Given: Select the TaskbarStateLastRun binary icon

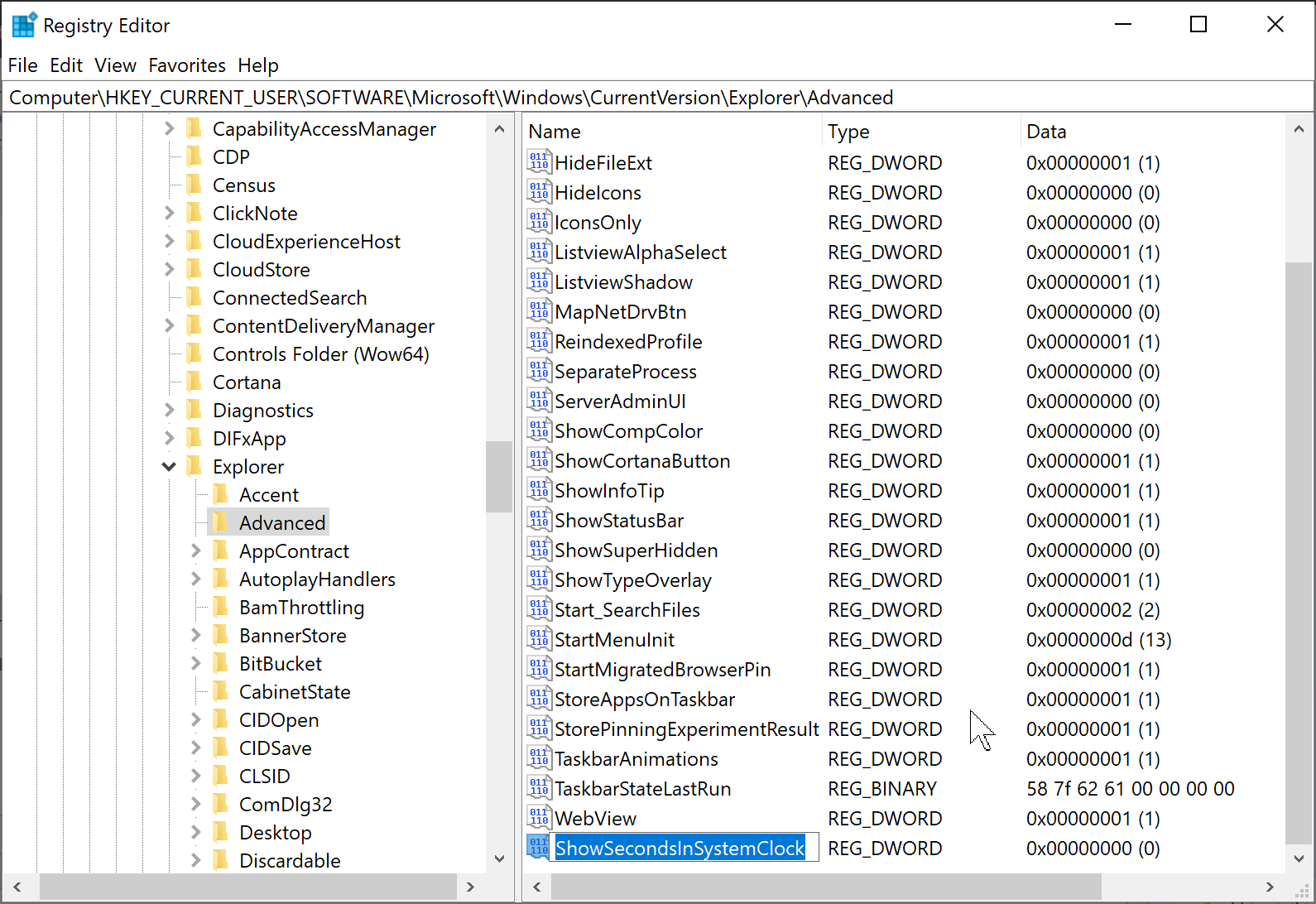Looking at the screenshot, I should (539, 788).
